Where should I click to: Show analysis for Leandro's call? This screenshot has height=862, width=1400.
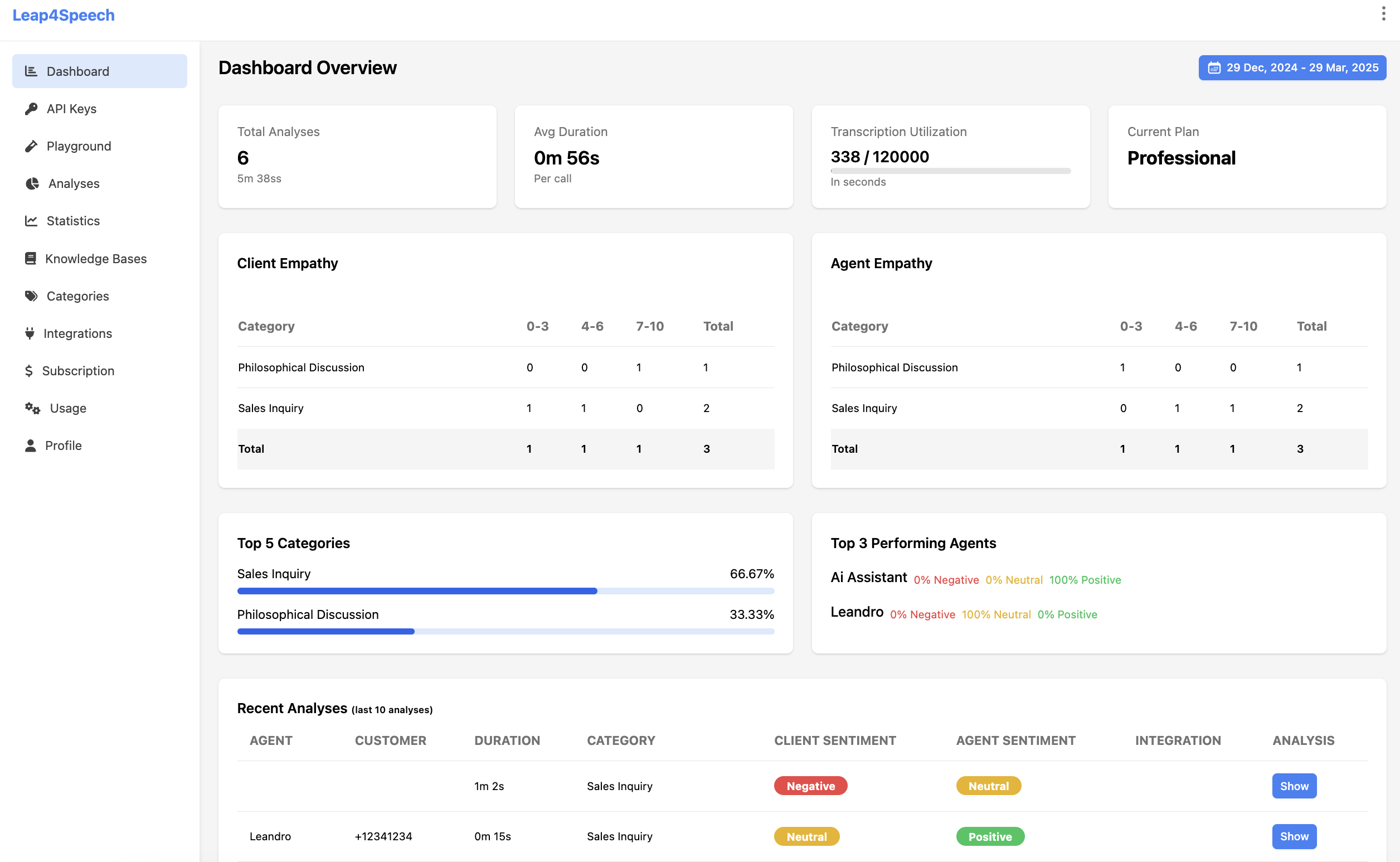point(1294,836)
